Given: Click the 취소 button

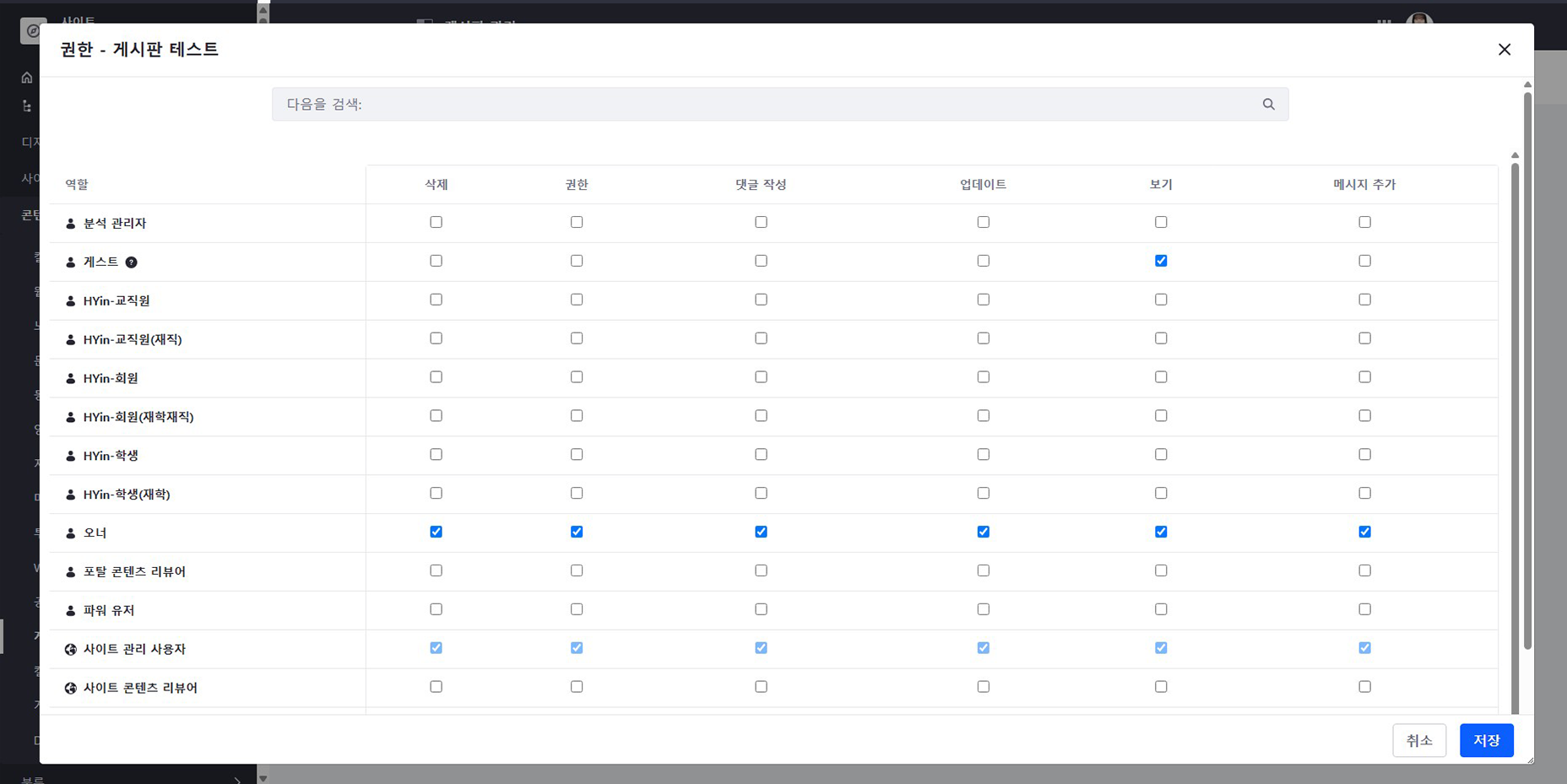Looking at the screenshot, I should click(x=1418, y=740).
